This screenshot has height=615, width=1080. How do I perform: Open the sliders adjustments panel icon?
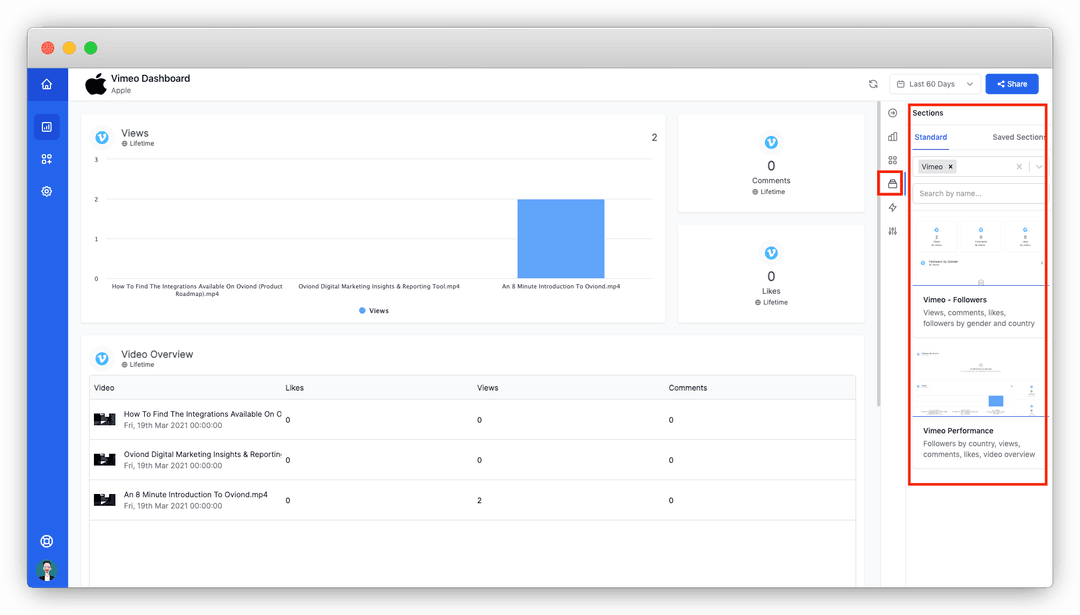[893, 231]
